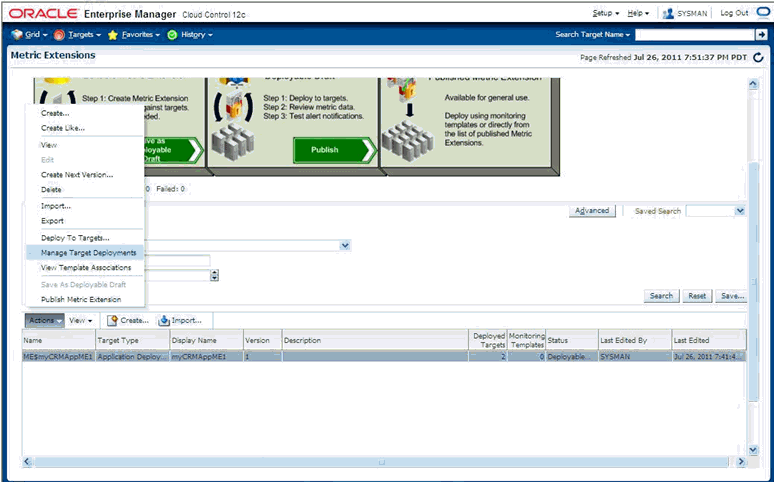The image size is (774, 482).
Task: Click the Search button
Action: tap(661, 296)
